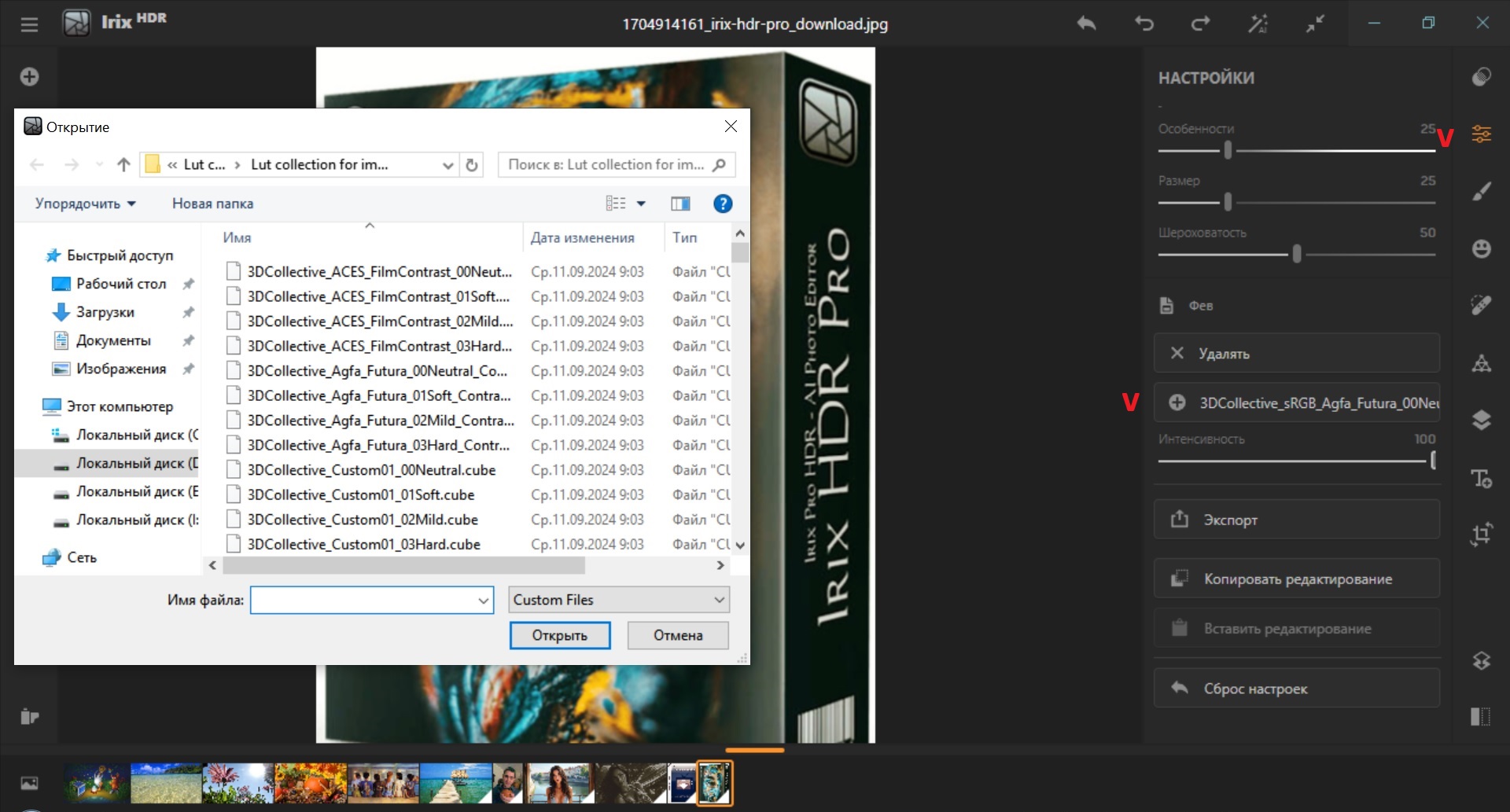The width and height of the screenshot is (1510, 812).
Task: Expand the Упорядочить dropdown menu
Action: (85, 204)
